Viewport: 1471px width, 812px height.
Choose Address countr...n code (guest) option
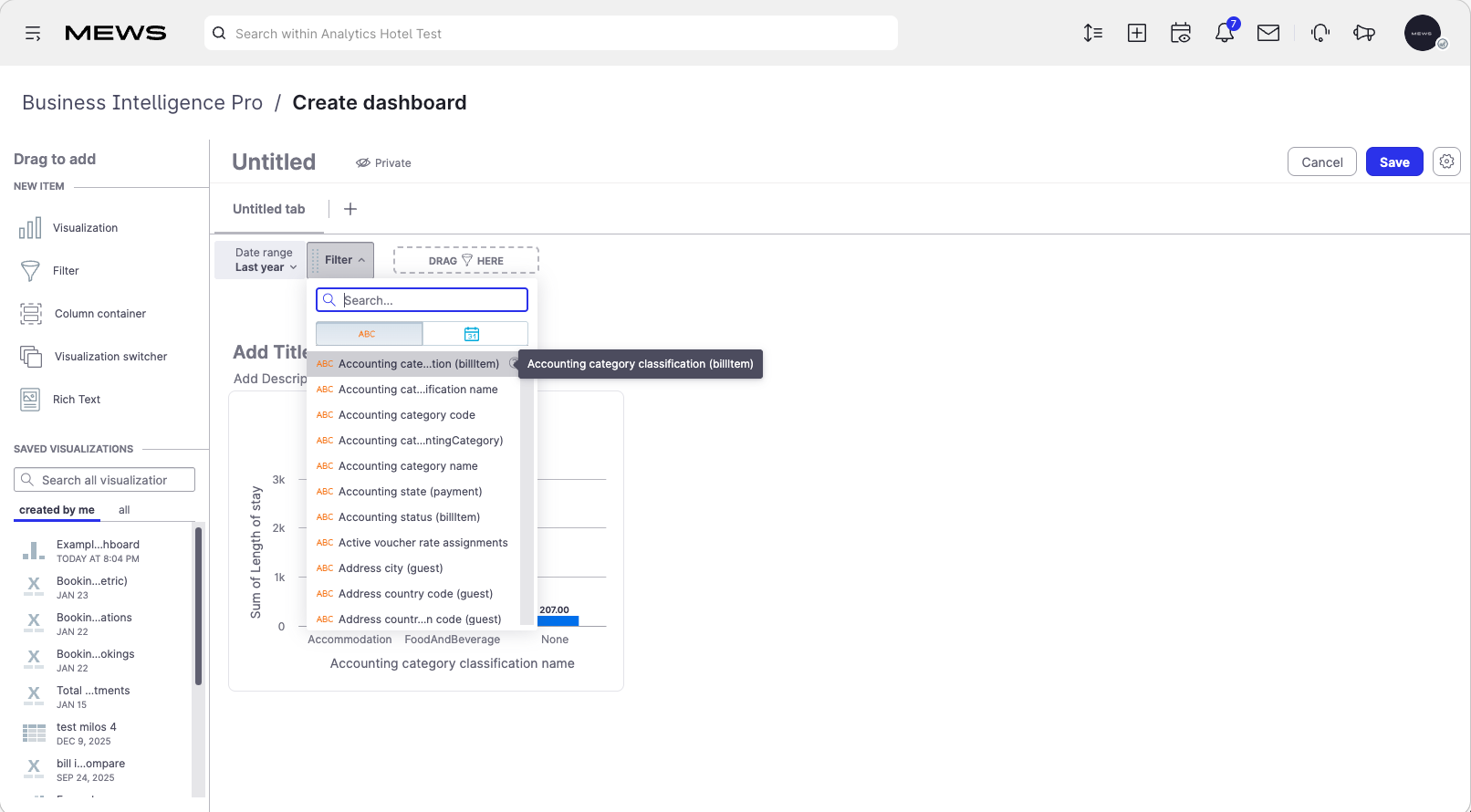[413, 619]
